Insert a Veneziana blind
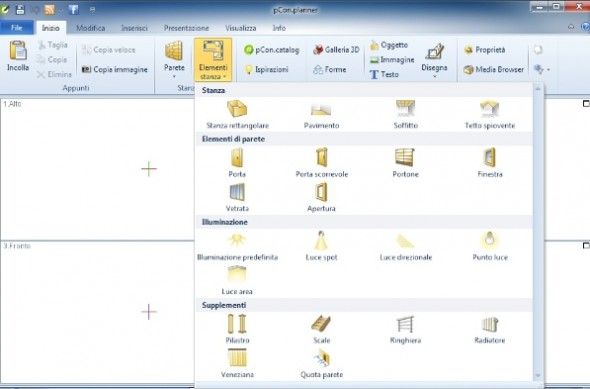The height and width of the screenshot is (389, 590). coord(237,363)
